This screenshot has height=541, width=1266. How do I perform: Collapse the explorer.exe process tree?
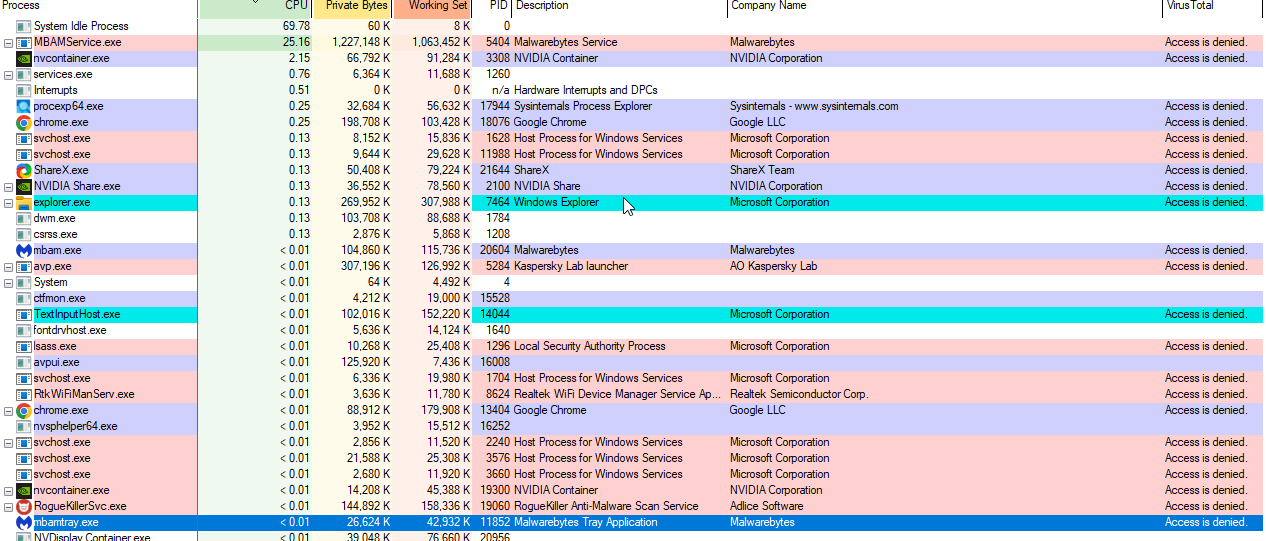point(8,202)
